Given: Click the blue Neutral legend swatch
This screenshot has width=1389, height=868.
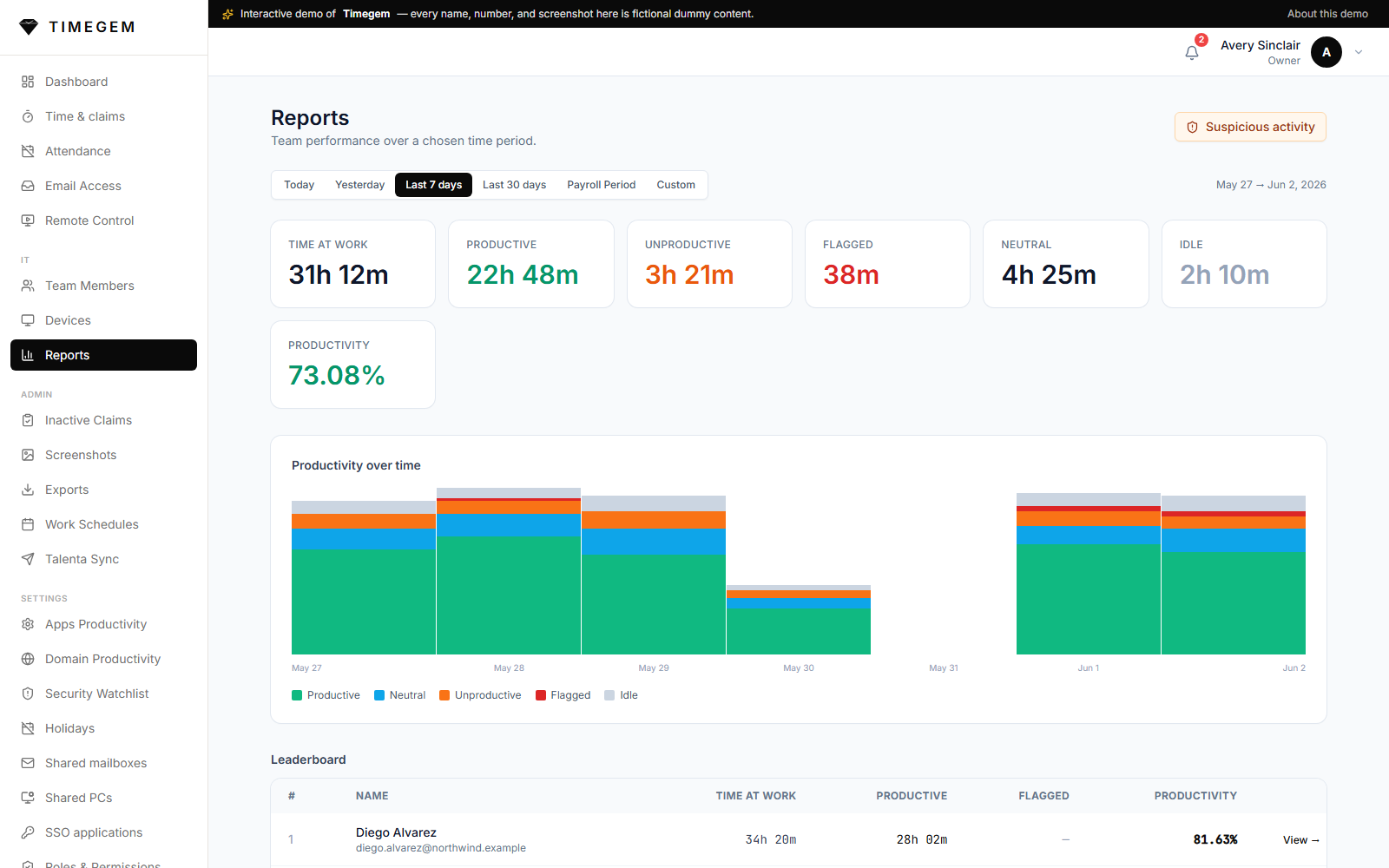Looking at the screenshot, I should click(379, 695).
